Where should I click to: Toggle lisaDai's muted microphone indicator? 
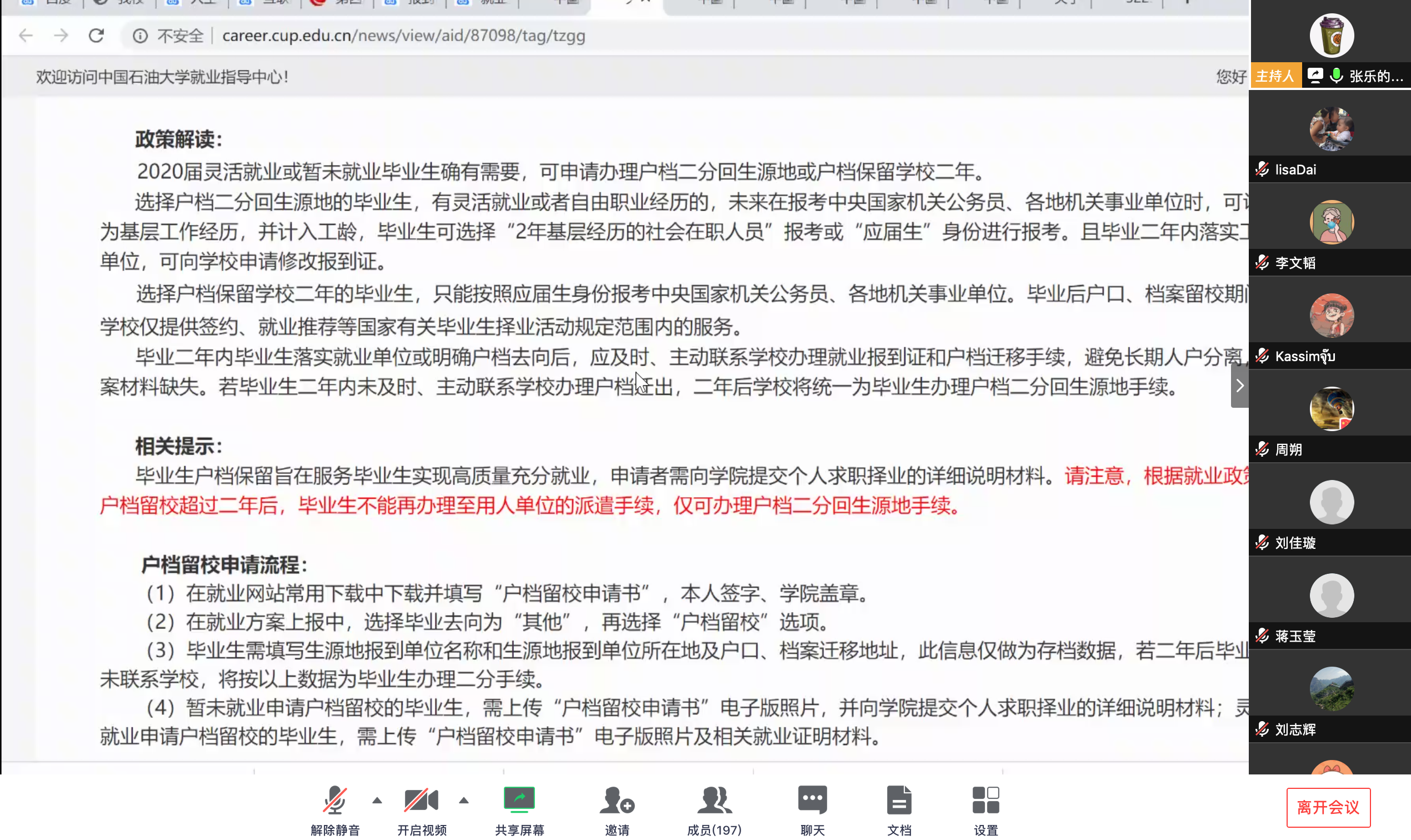point(1262,169)
